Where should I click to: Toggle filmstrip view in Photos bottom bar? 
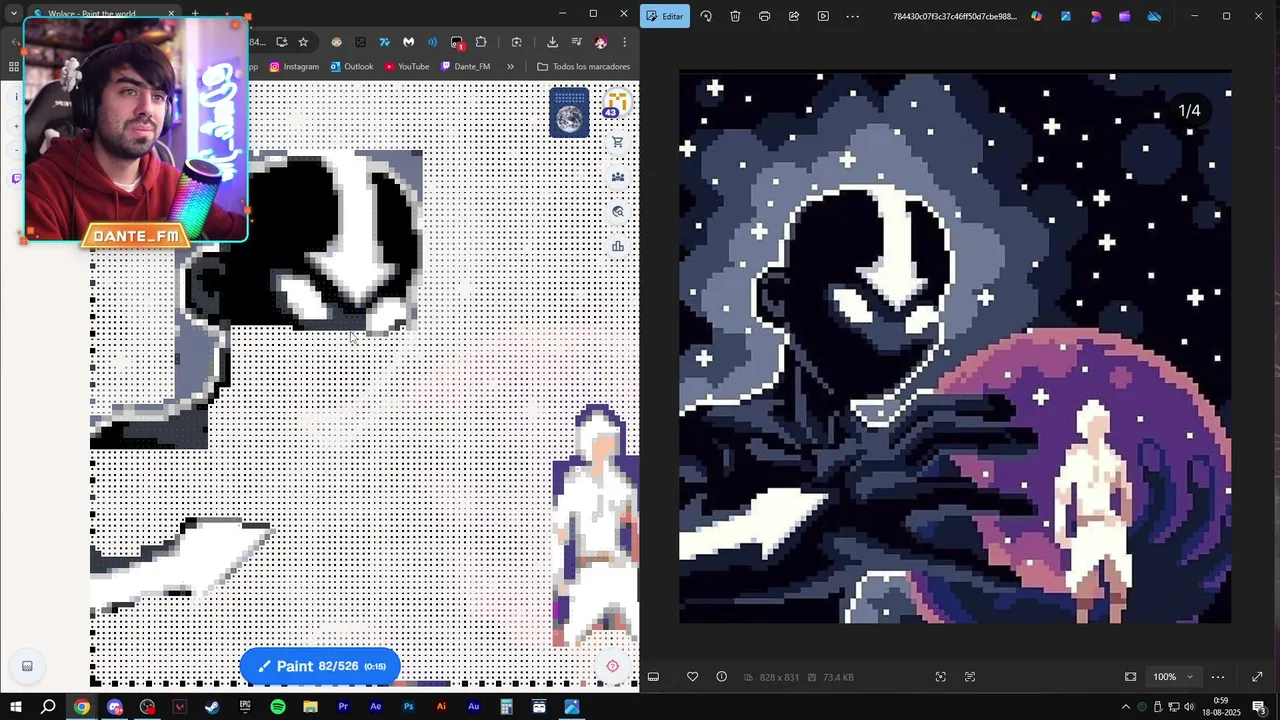[x=653, y=677]
